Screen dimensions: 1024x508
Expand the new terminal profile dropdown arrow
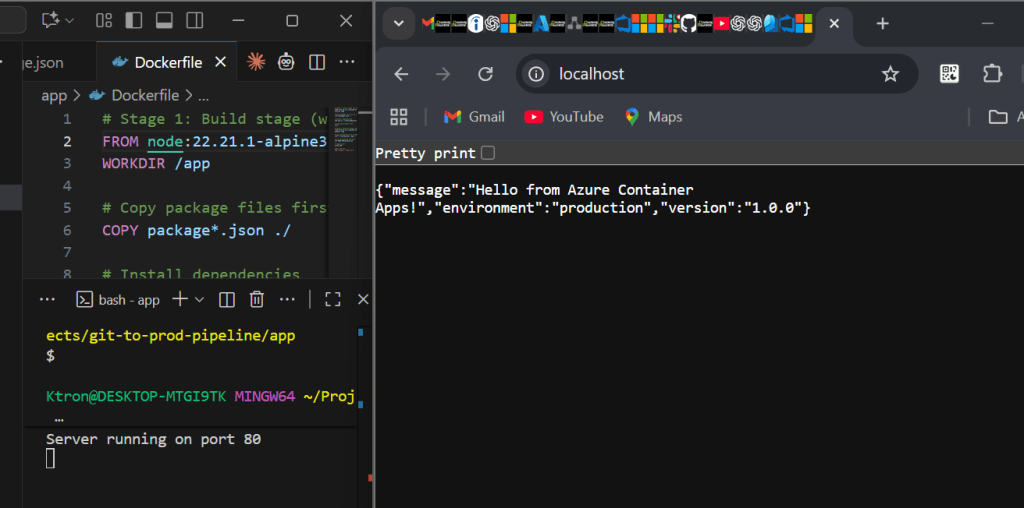pyautogui.click(x=199, y=299)
